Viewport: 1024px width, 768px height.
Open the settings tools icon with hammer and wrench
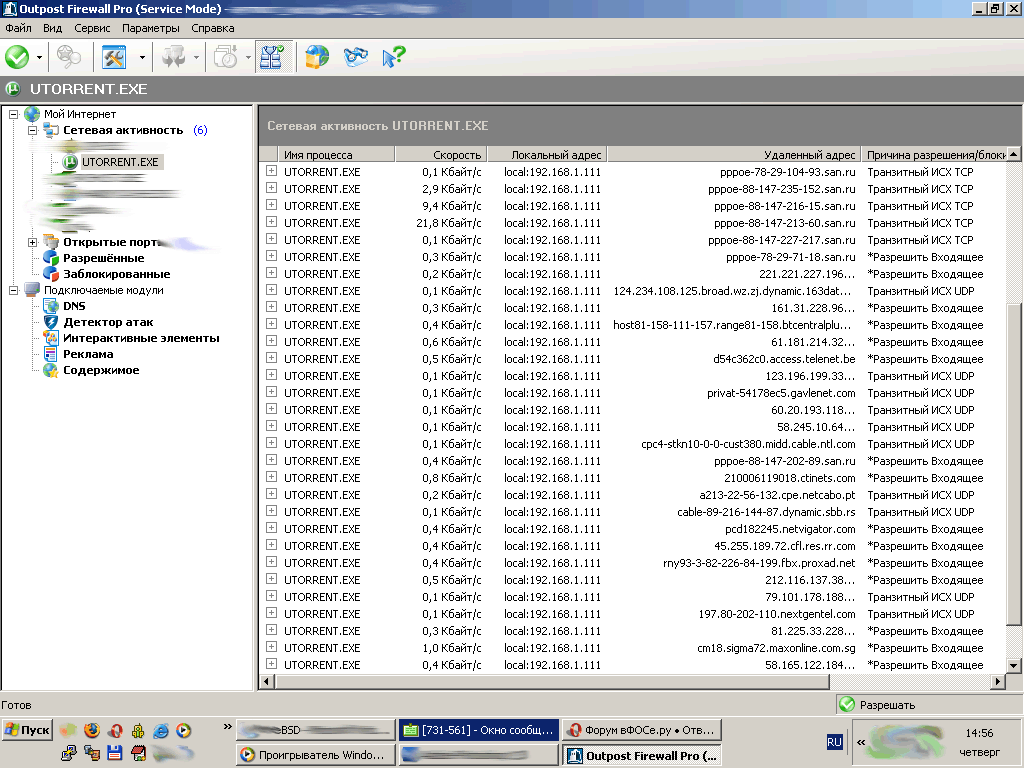click(114, 57)
